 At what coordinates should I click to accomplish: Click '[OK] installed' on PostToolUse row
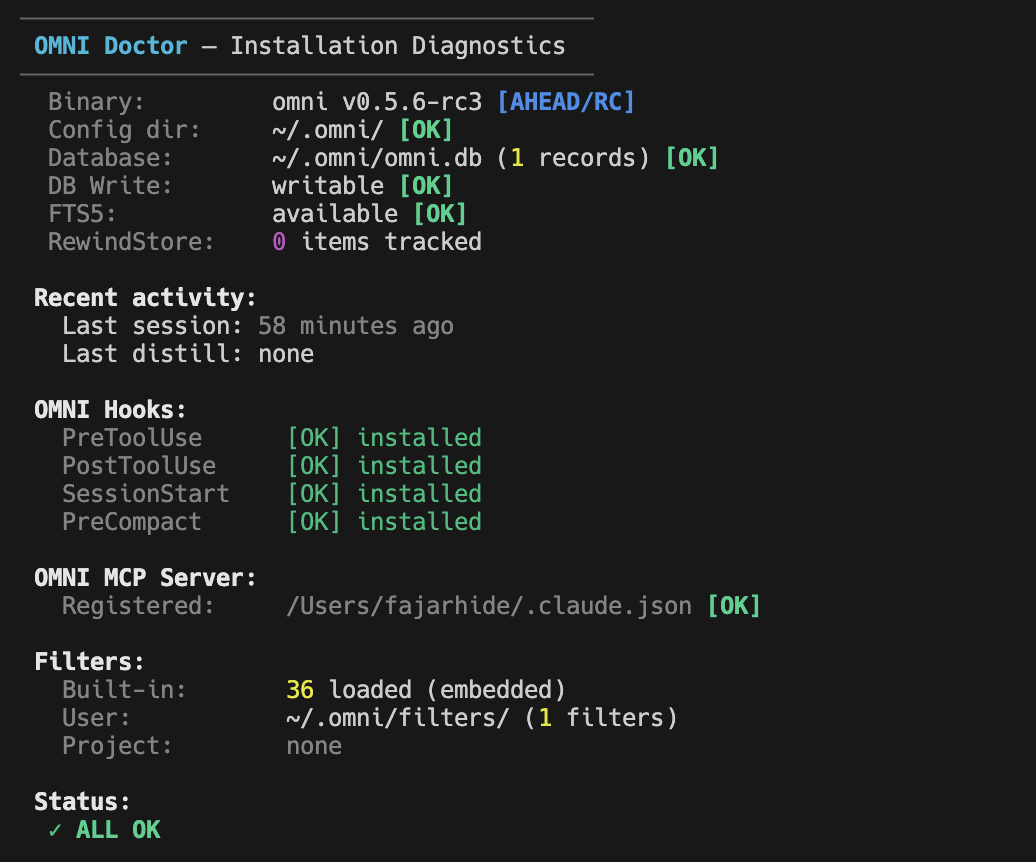(x=384, y=466)
